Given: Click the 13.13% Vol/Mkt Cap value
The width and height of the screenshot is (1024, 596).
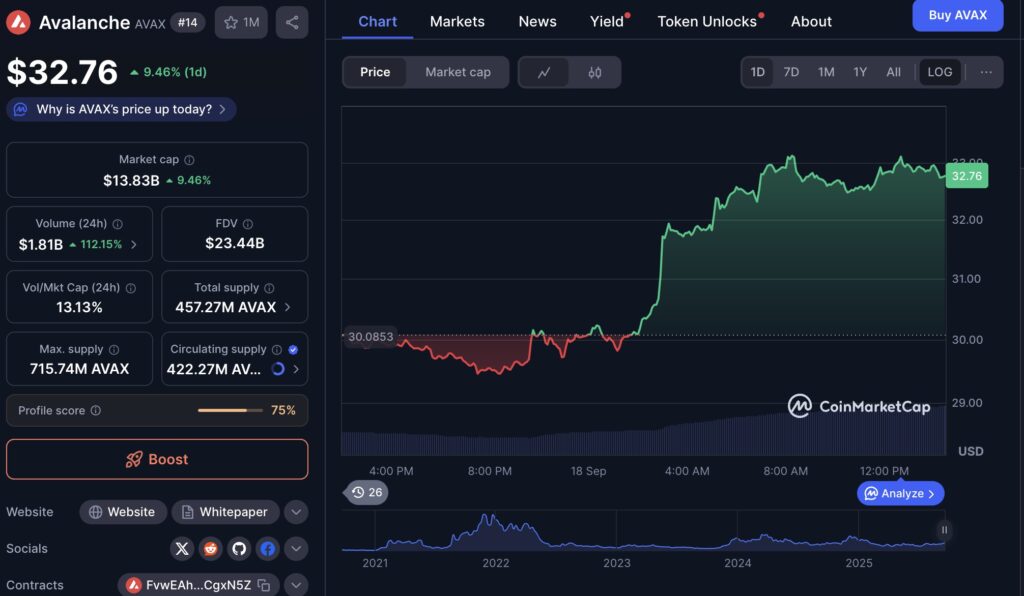Looking at the screenshot, I should 79,307.
